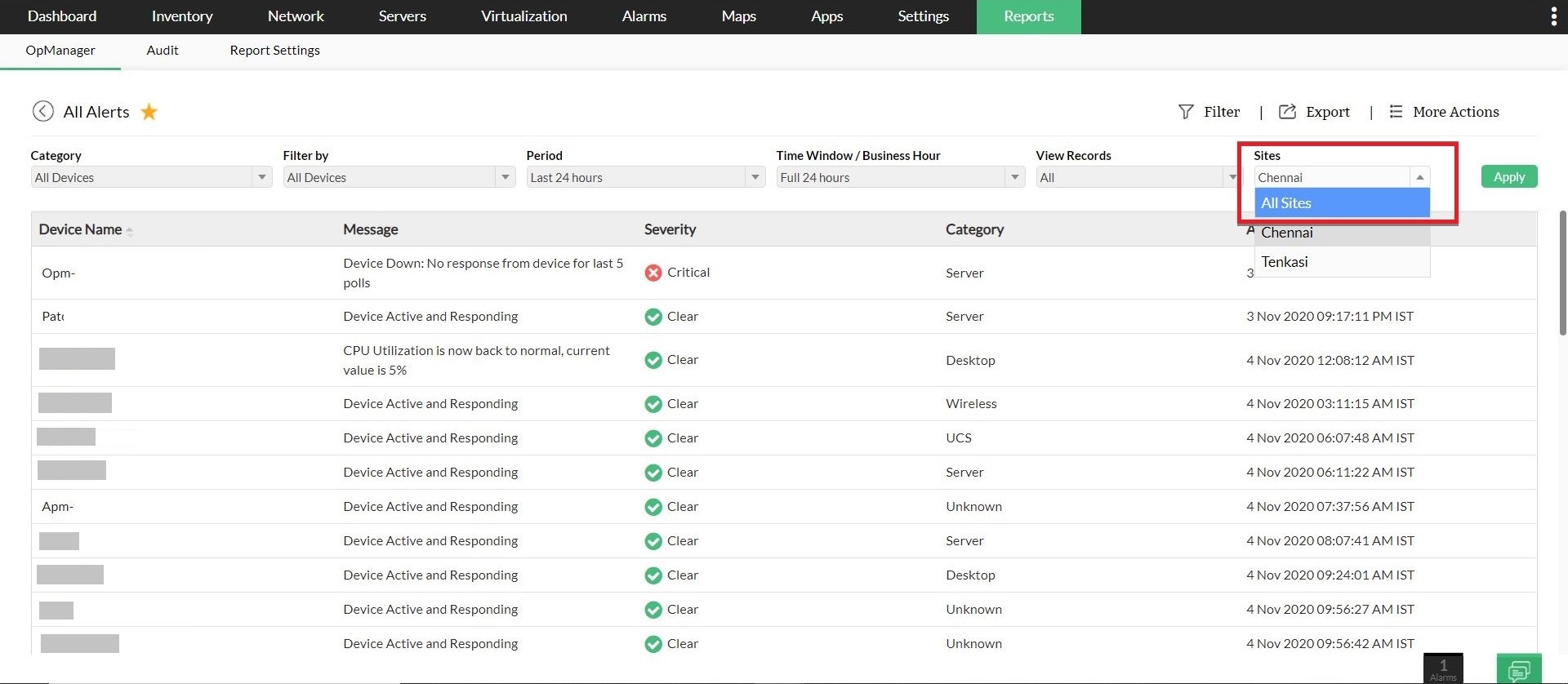Click the back arrow beside All Alerts
Screen dimensions: 1568x684
point(43,111)
